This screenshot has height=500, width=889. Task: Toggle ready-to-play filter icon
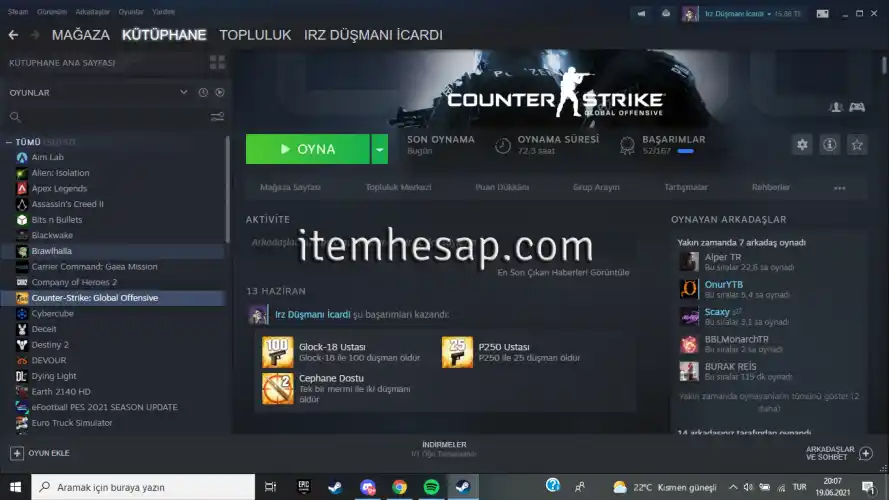[x=219, y=92]
